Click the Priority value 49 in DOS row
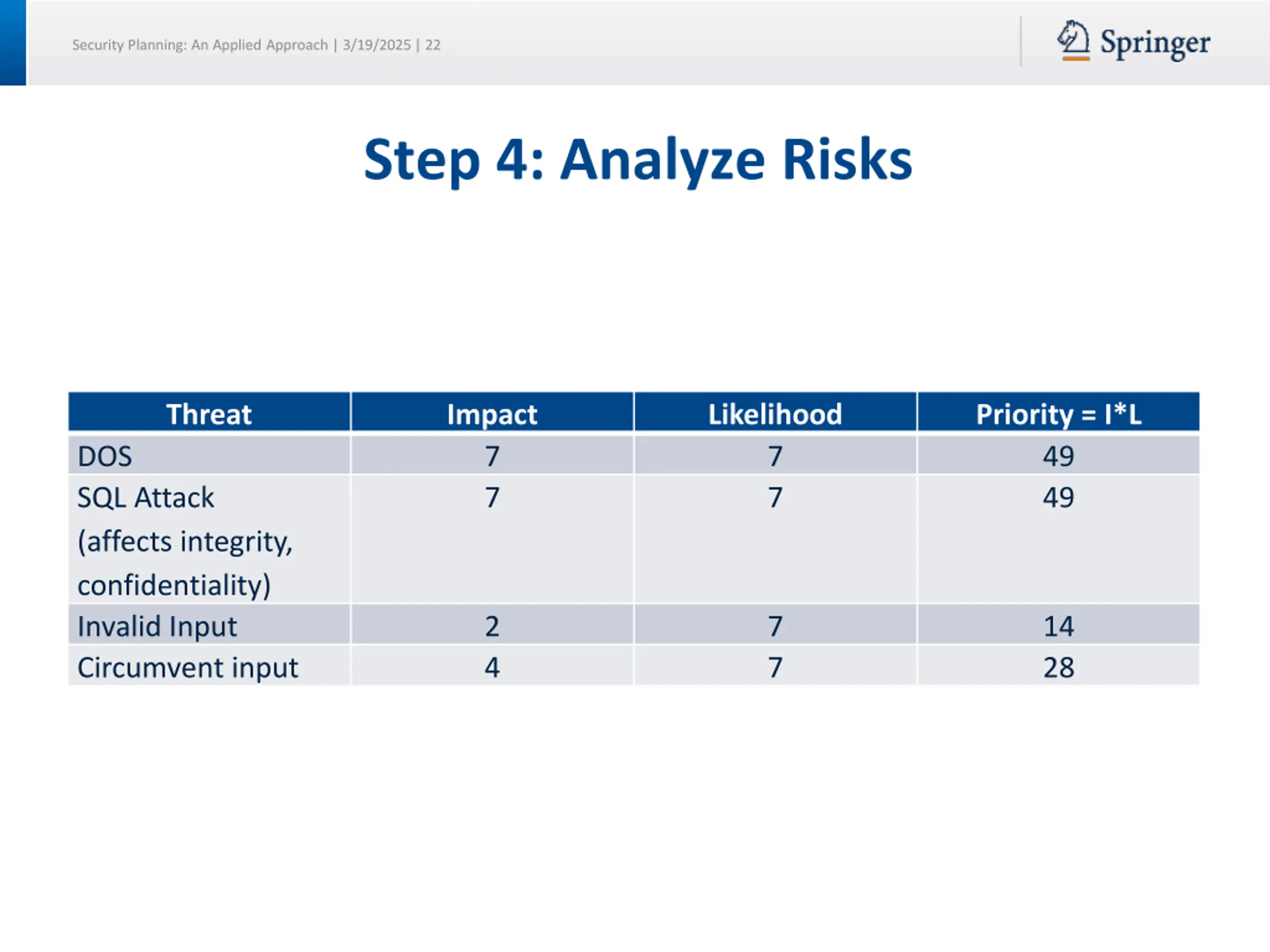The image size is (1270, 952). click(x=1059, y=456)
